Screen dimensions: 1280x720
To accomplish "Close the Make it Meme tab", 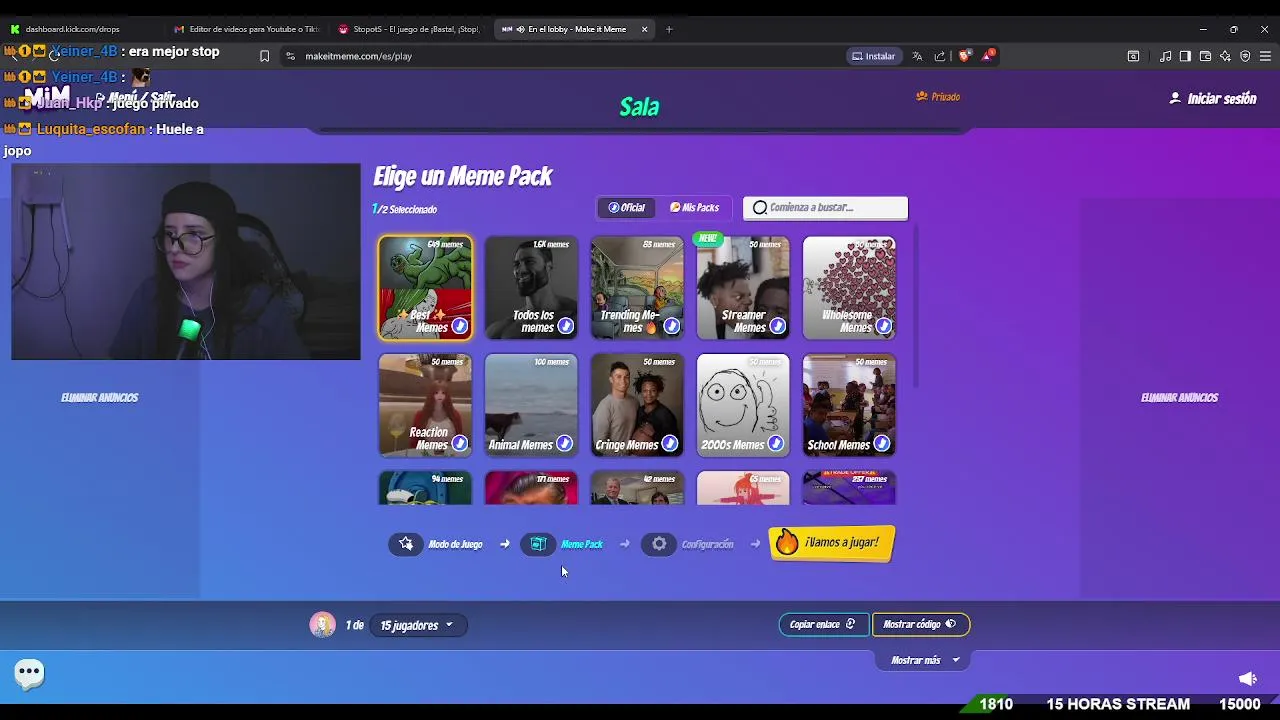I will 644,29.
